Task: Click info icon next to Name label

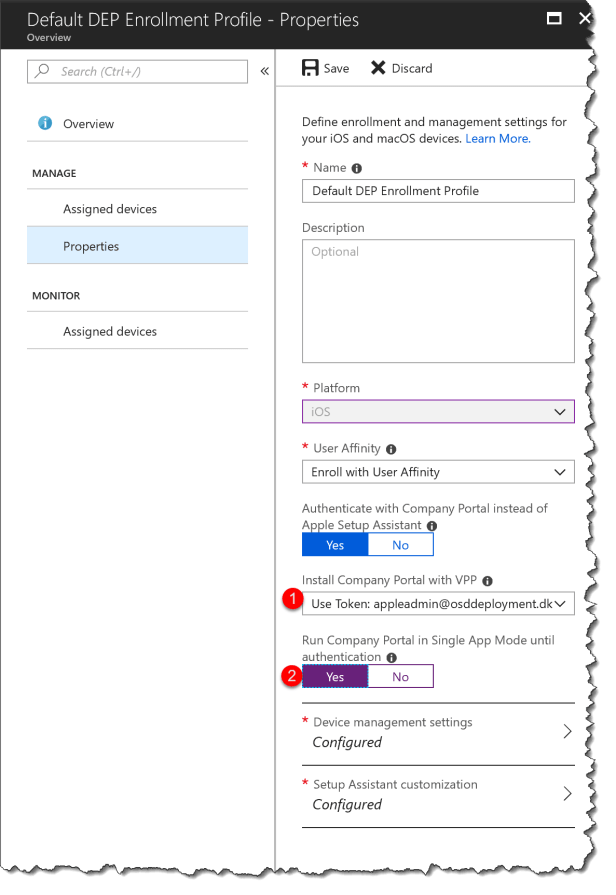Action: (x=356, y=168)
